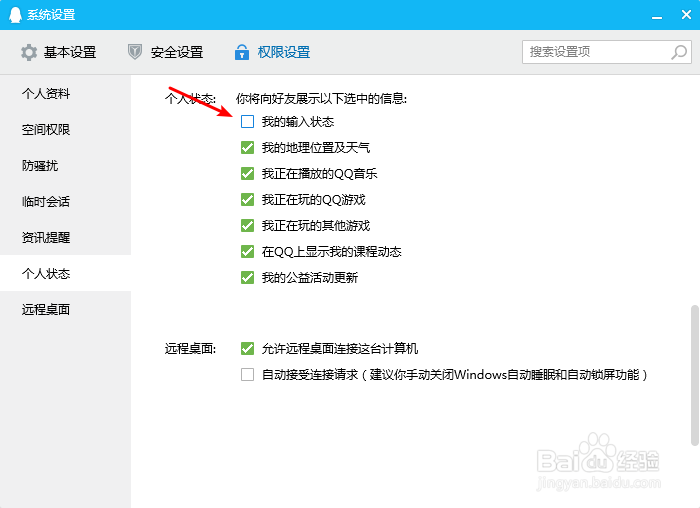The height and width of the screenshot is (508, 700).
Task: Open the 基本设置 tab
Action: pos(58,52)
